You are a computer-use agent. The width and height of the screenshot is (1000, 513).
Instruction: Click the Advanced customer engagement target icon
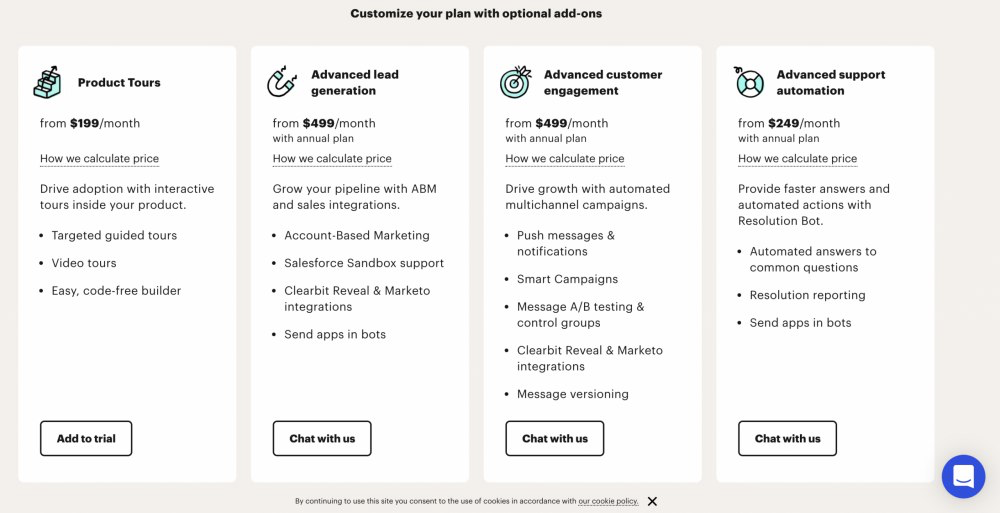pyautogui.click(x=515, y=83)
